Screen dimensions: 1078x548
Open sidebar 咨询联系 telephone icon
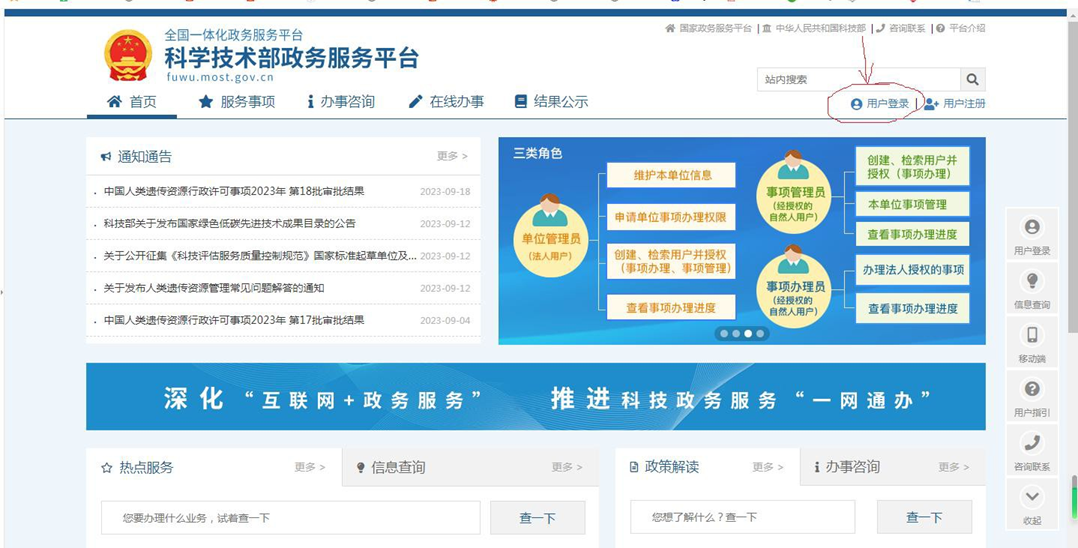(x=1032, y=443)
